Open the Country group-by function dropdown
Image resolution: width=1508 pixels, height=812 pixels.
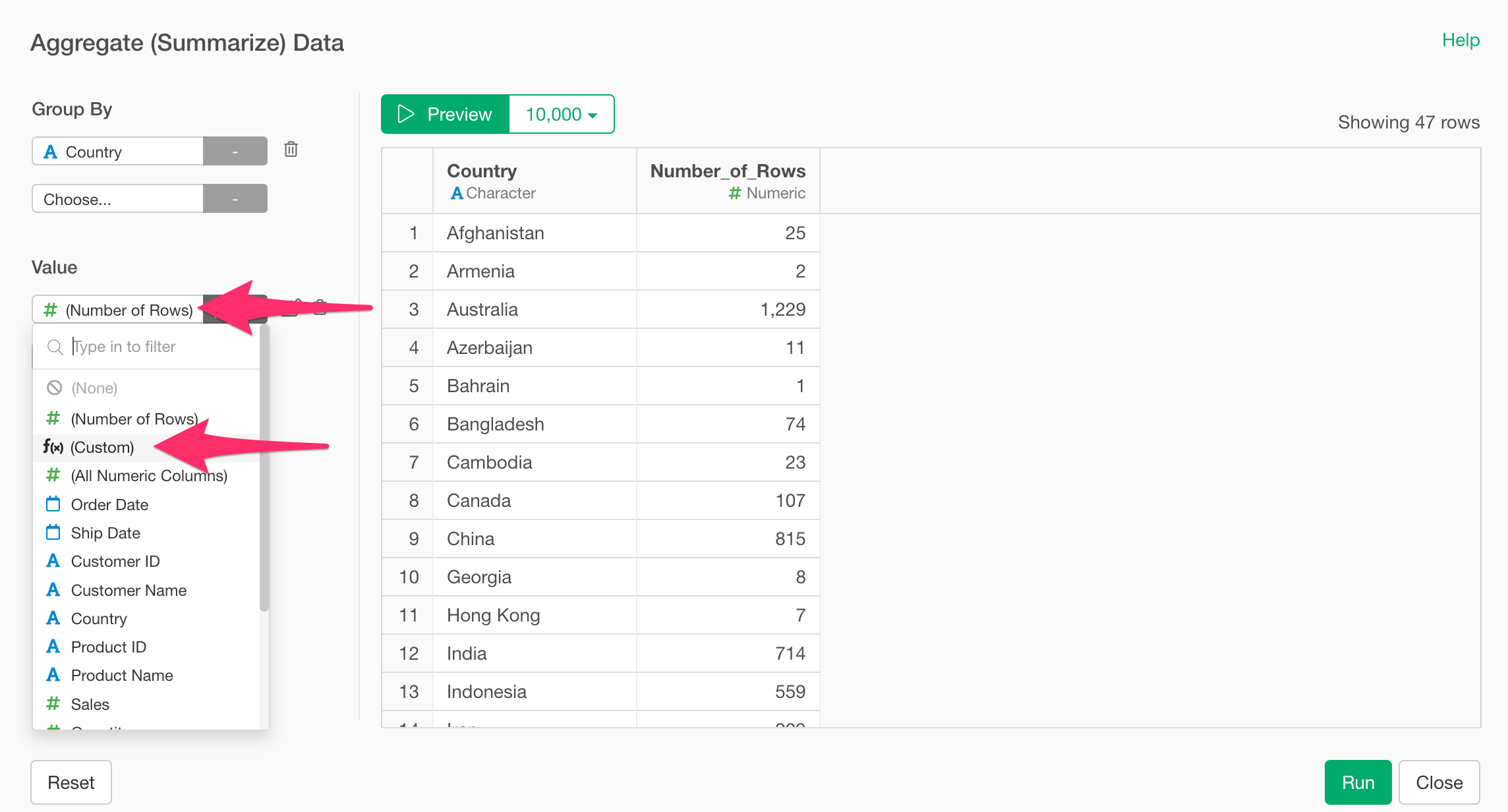pyautogui.click(x=235, y=152)
